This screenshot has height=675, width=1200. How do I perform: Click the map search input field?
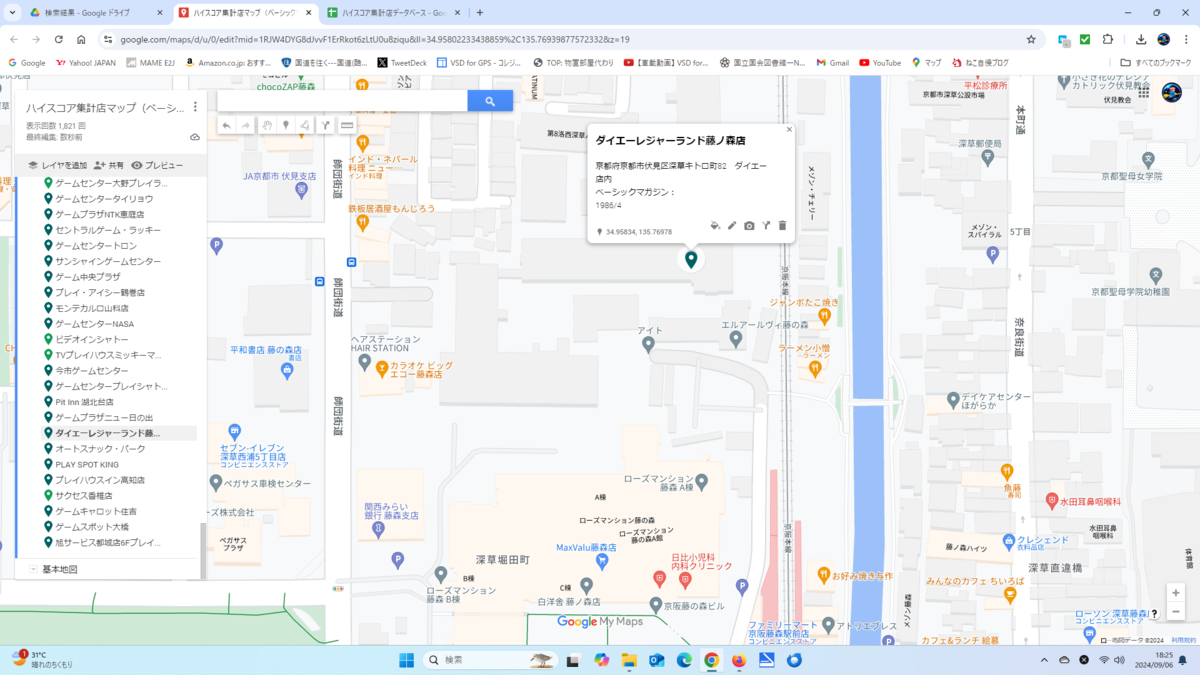[x=342, y=101]
